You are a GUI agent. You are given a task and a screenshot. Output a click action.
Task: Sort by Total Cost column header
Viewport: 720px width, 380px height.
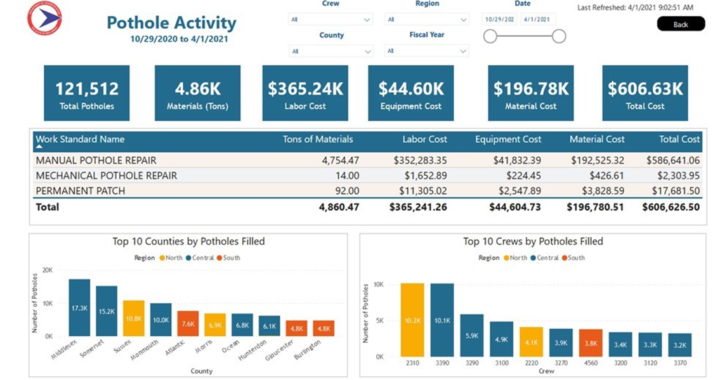[x=680, y=139]
